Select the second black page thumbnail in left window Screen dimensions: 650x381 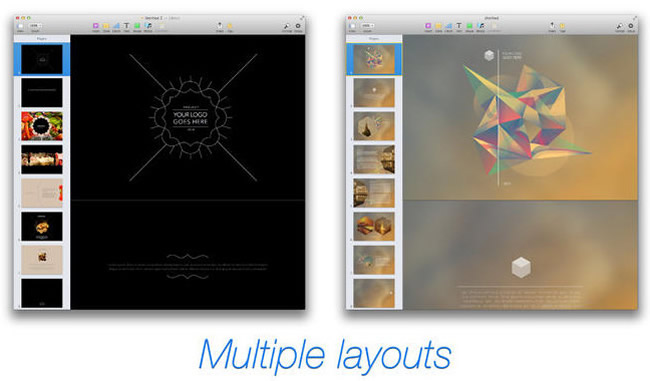click(42, 92)
